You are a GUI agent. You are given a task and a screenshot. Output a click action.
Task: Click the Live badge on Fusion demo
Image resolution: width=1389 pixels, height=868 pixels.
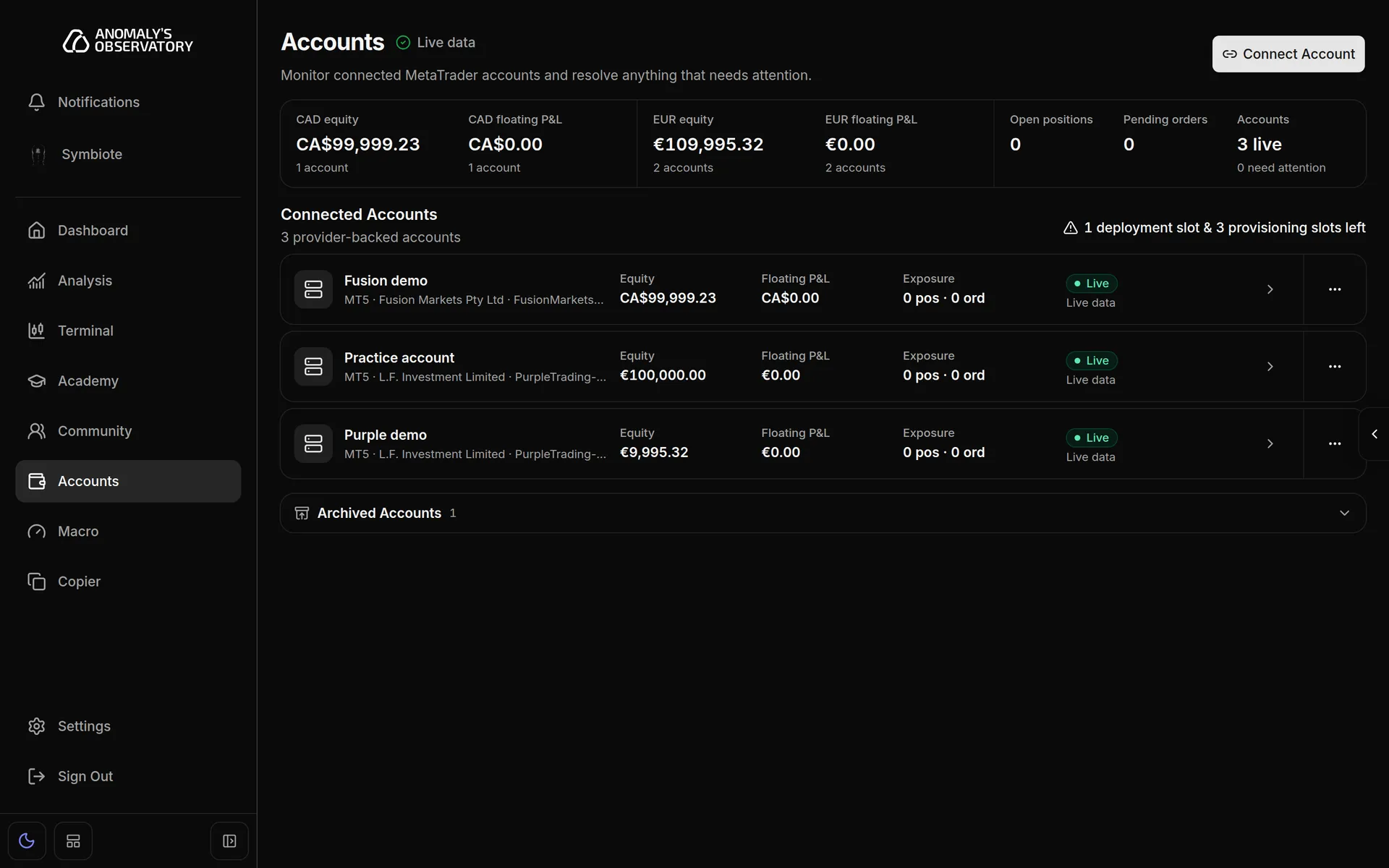1091,284
